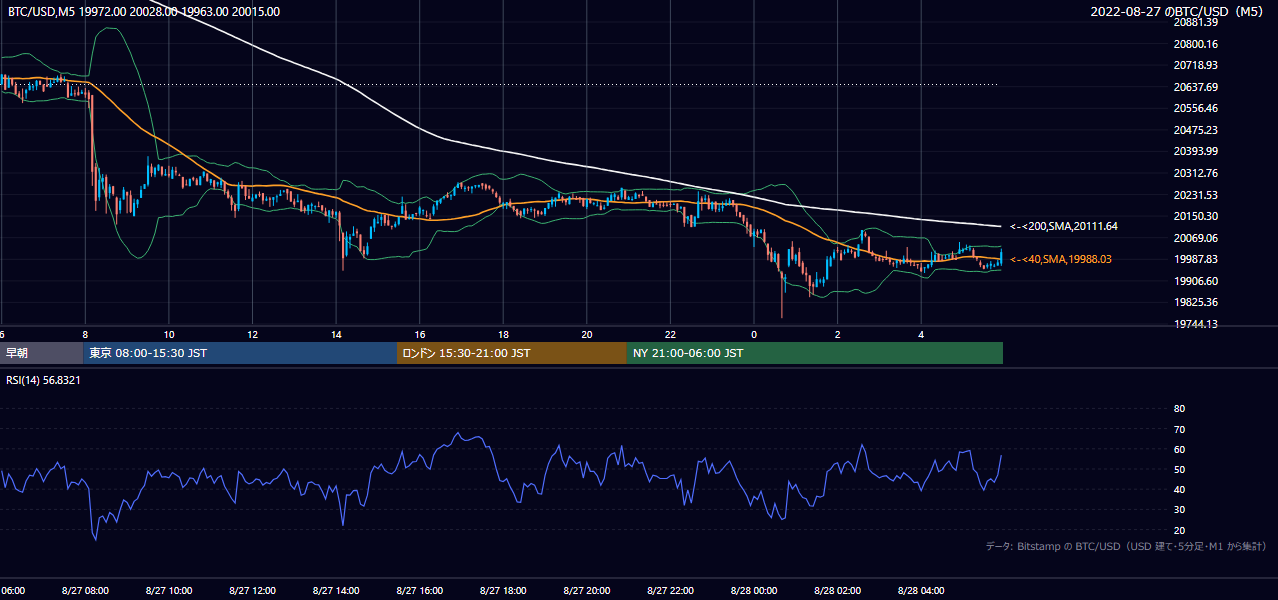Select hour label 0 under price chart
This screenshot has height=600, width=1278.
[754, 334]
